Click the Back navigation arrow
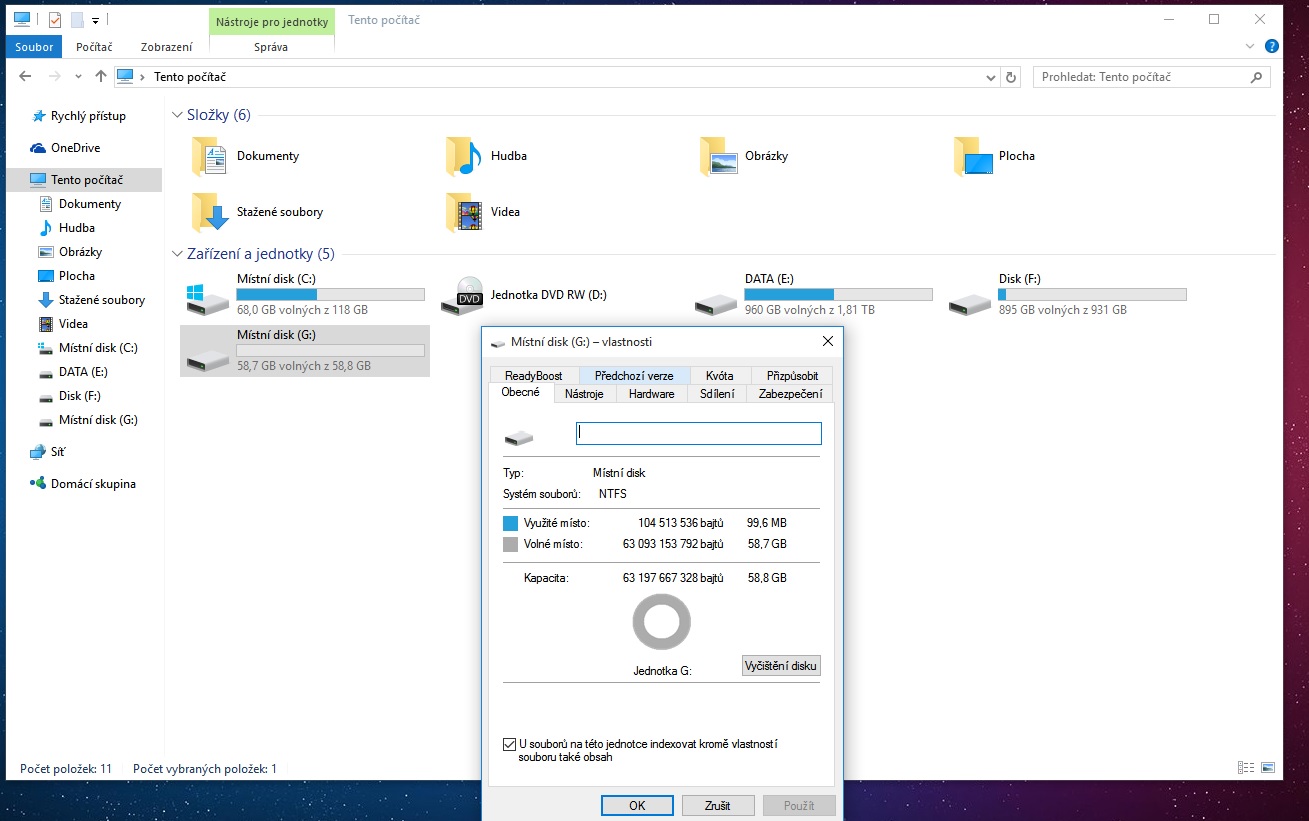The width and height of the screenshot is (1309, 821). click(x=25, y=77)
